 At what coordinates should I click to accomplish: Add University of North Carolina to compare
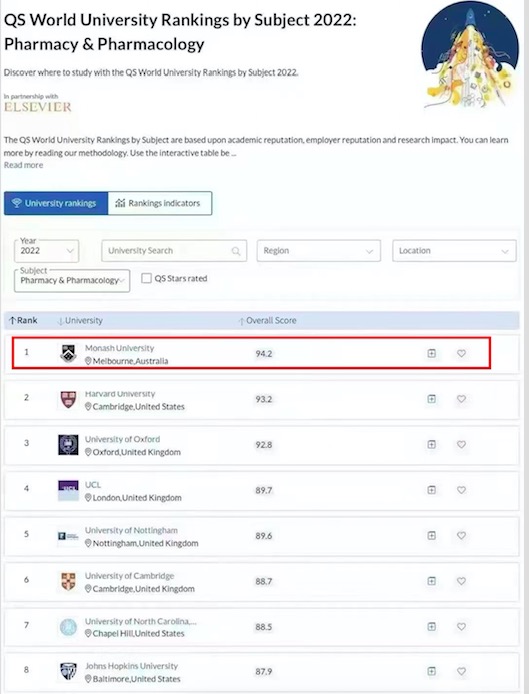pyautogui.click(x=432, y=627)
